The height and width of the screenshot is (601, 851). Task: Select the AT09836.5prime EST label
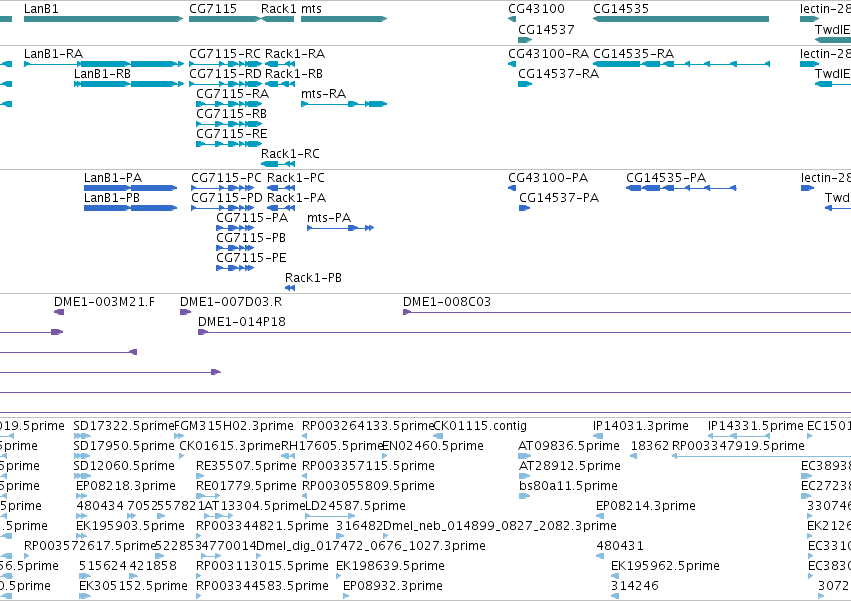click(569, 446)
